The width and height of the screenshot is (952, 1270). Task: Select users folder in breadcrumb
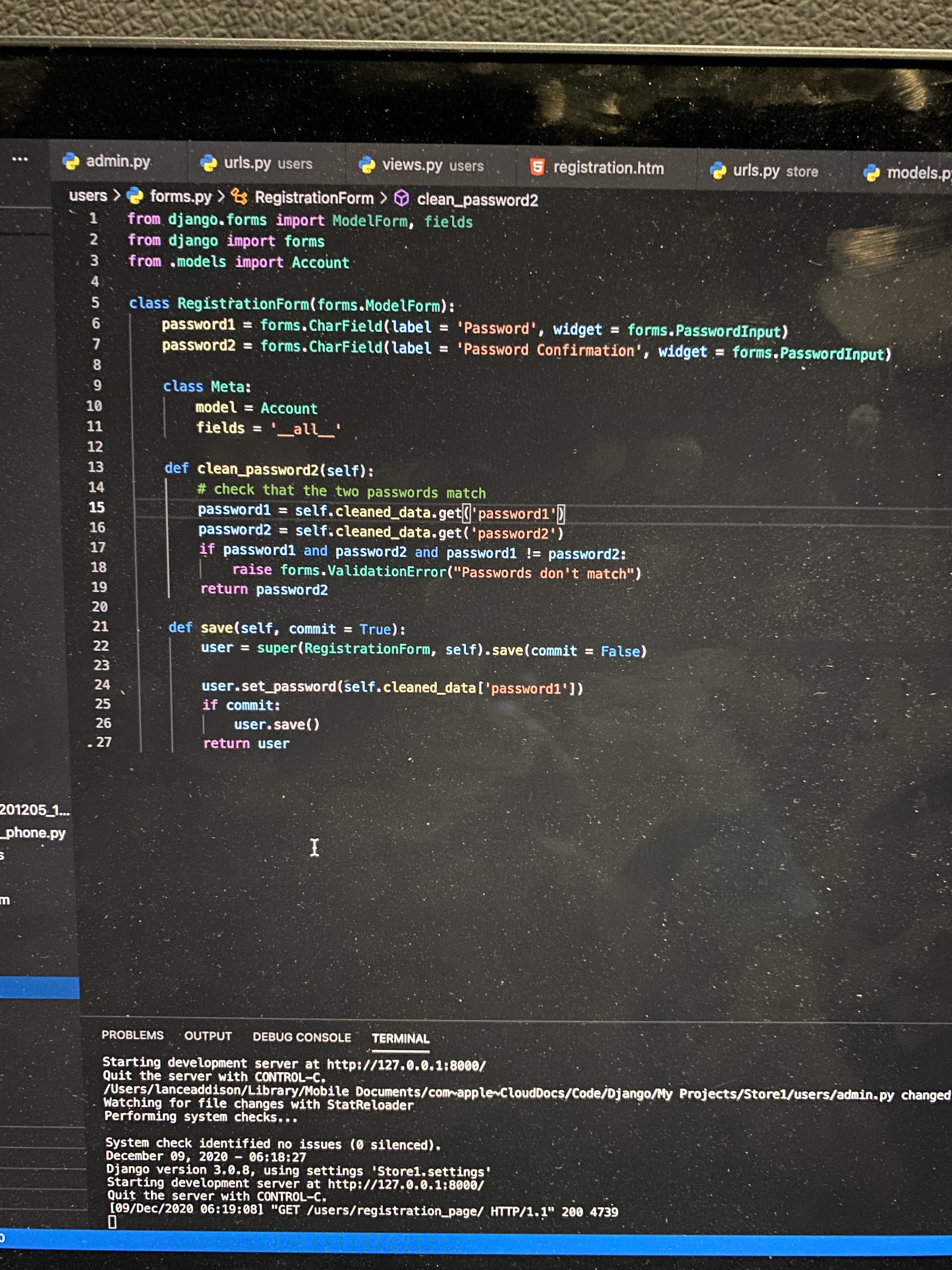click(x=88, y=196)
